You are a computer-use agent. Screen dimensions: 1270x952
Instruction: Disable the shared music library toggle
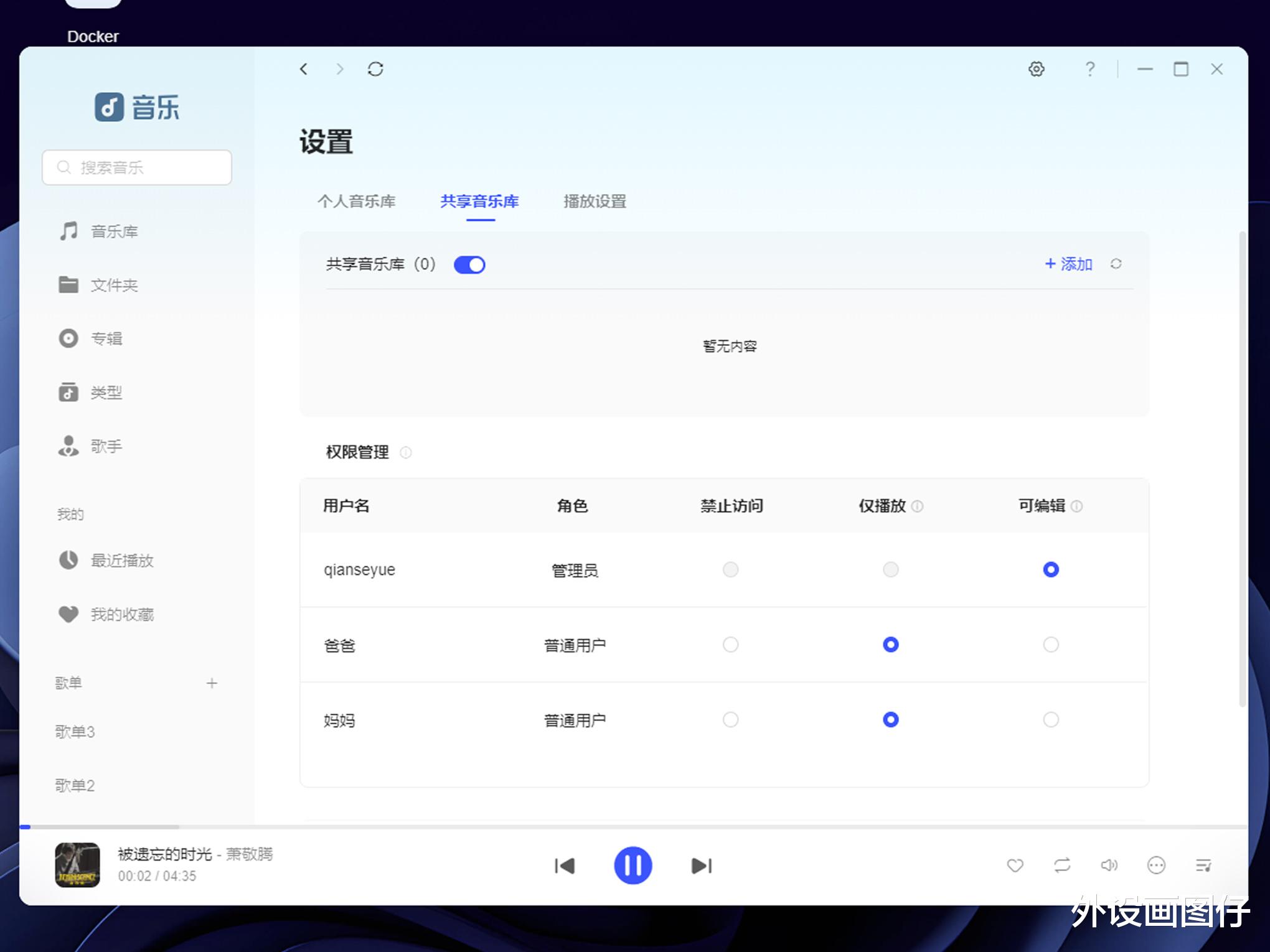click(469, 265)
